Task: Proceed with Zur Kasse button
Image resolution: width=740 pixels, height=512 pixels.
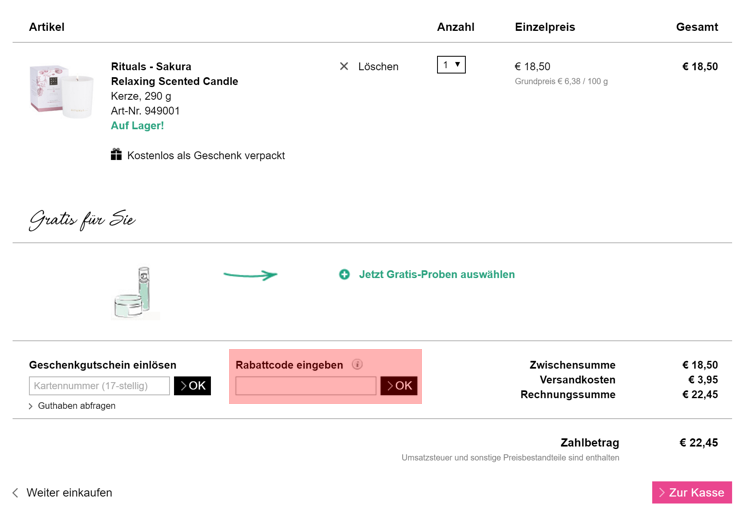Action: point(692,492)
